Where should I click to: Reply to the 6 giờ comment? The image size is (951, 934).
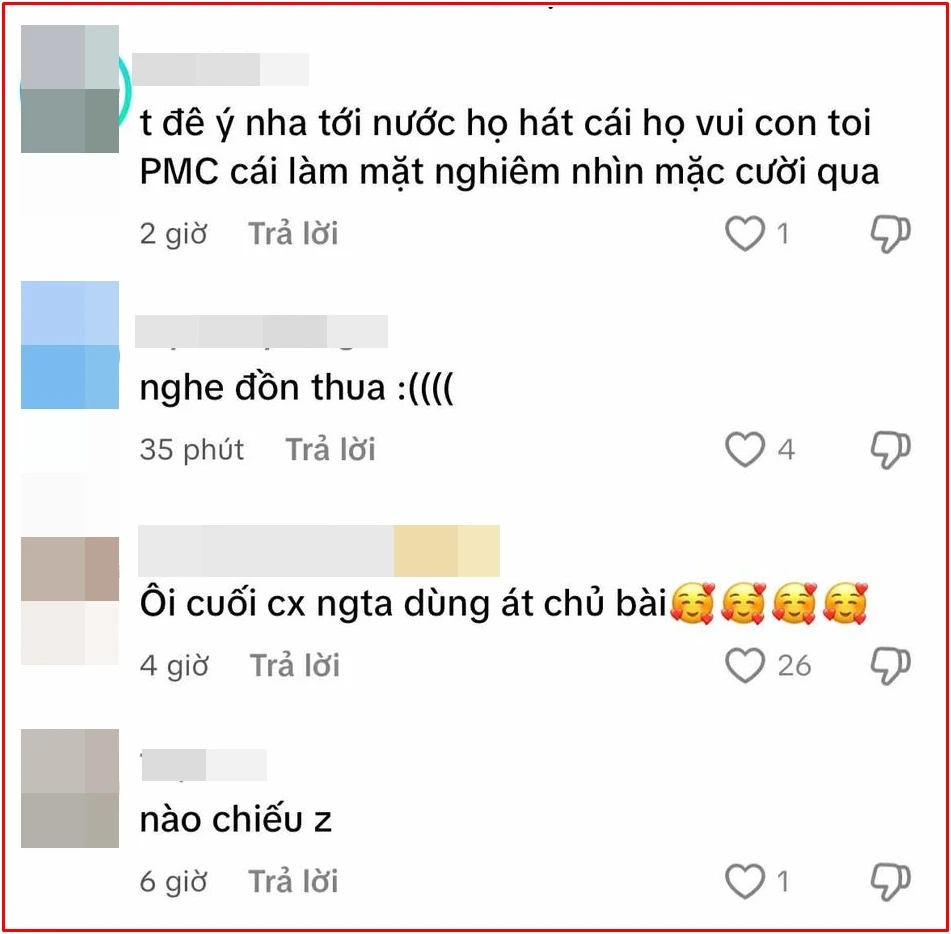coord(293,881)
